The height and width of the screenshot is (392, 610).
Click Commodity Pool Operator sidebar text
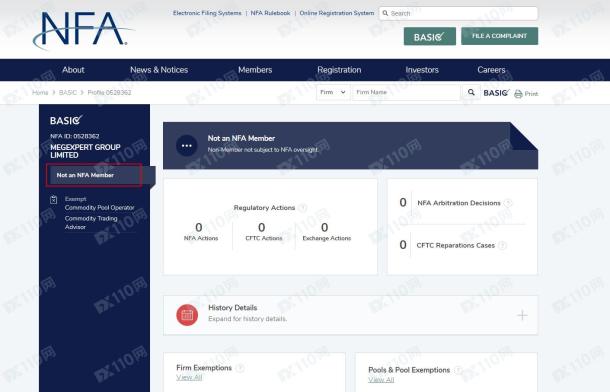pyautogui.click(x=100, y=208)
